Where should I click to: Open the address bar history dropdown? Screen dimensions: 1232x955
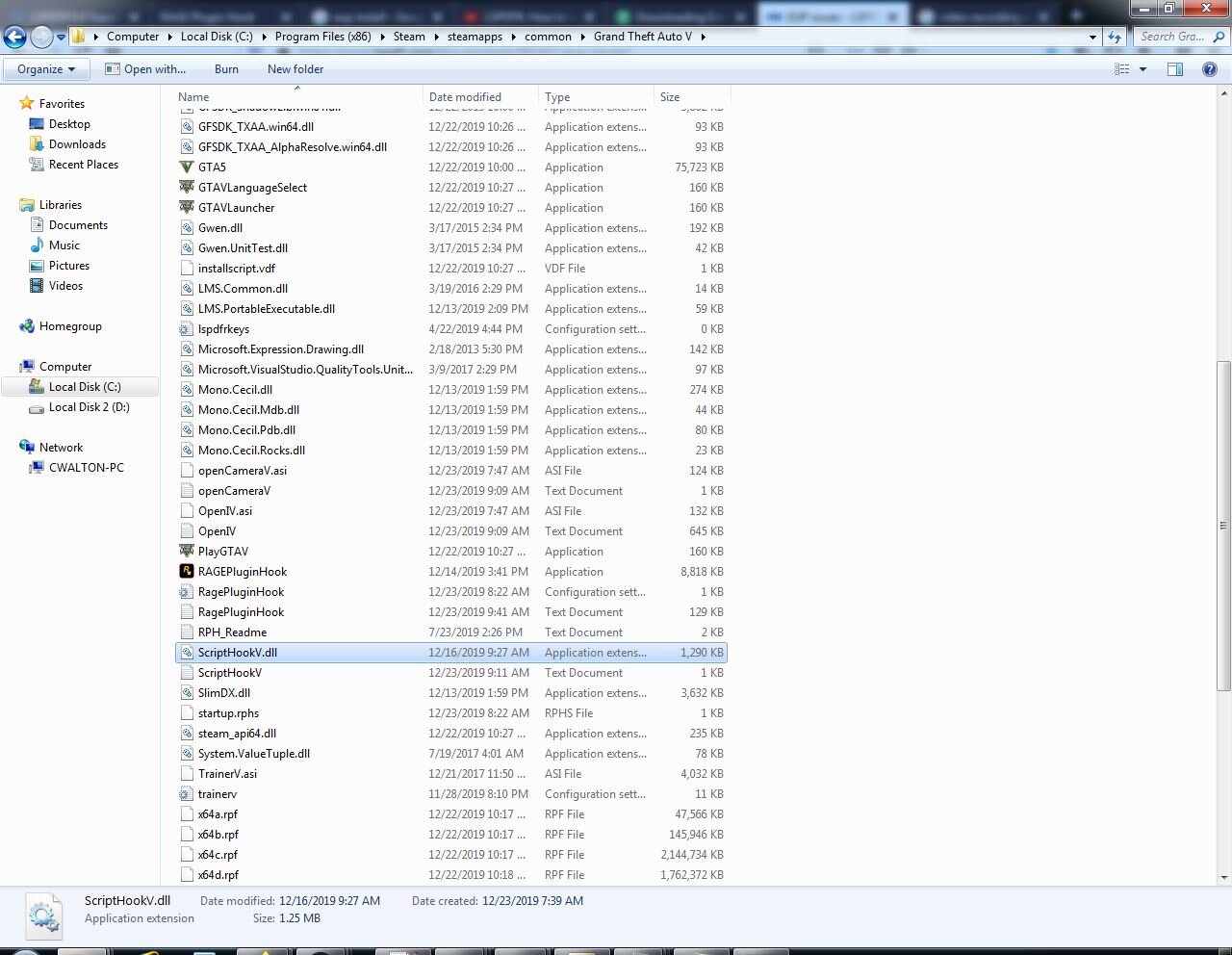tap(1092, 37)
